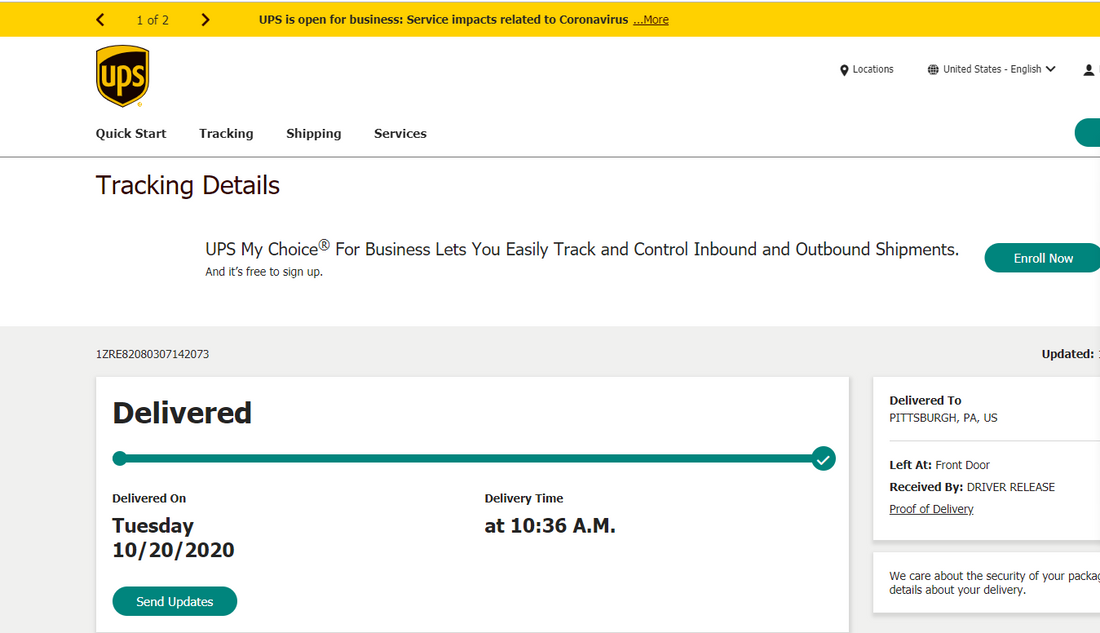
Task: Open Proof of Delivery link
Action: coord(931,509)
